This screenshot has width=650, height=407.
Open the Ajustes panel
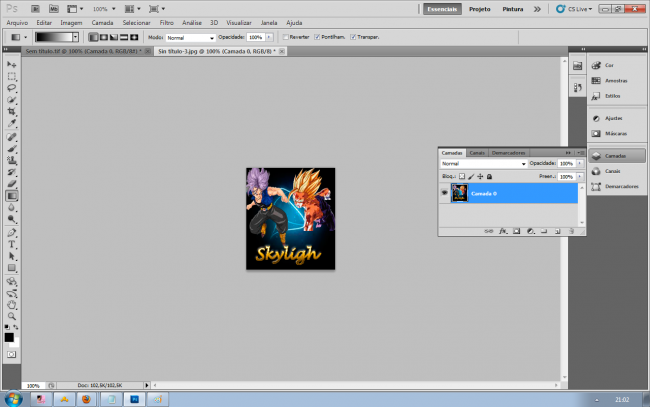click(616, 119)
